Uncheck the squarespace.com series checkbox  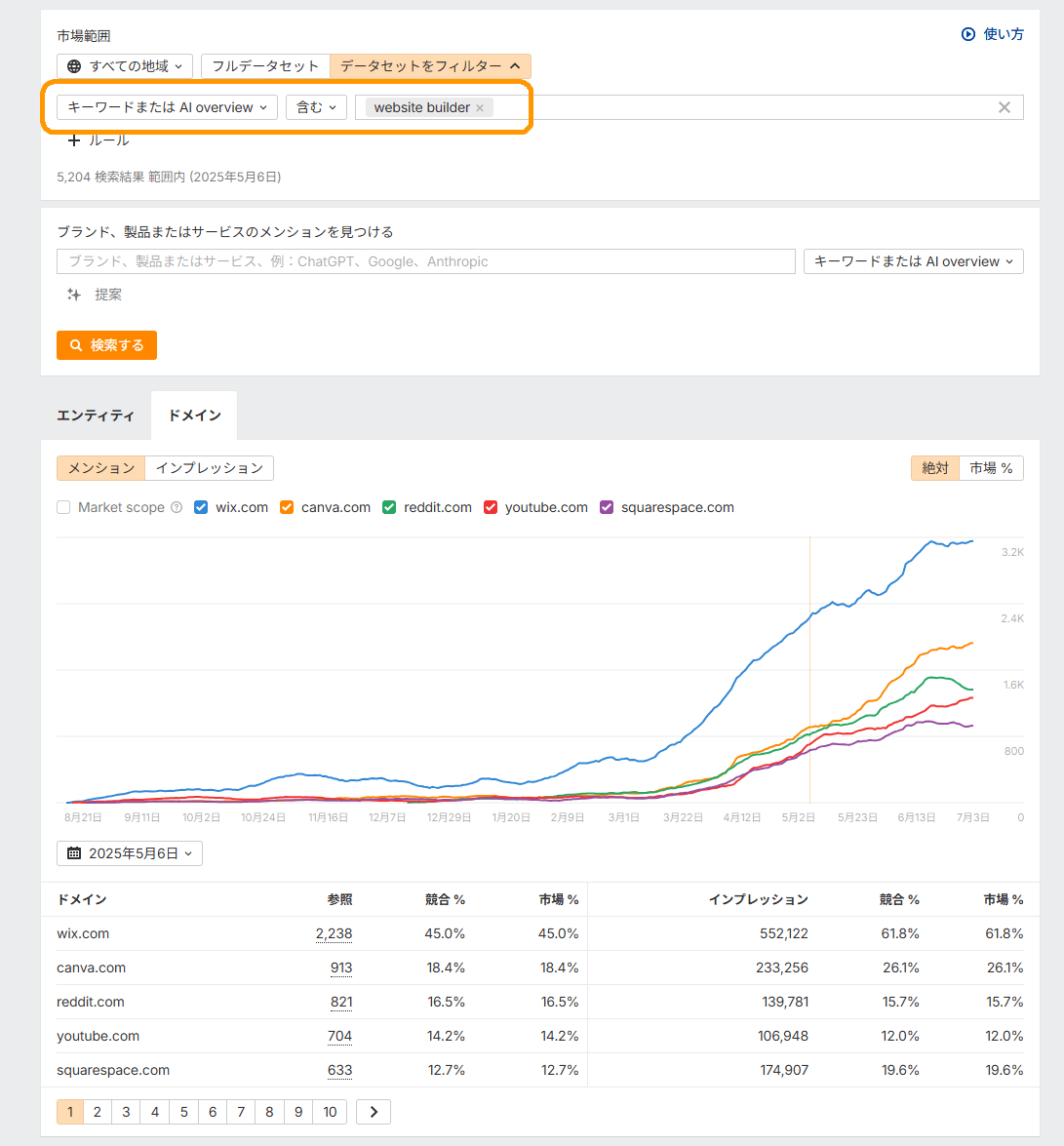tap(607, 507)
